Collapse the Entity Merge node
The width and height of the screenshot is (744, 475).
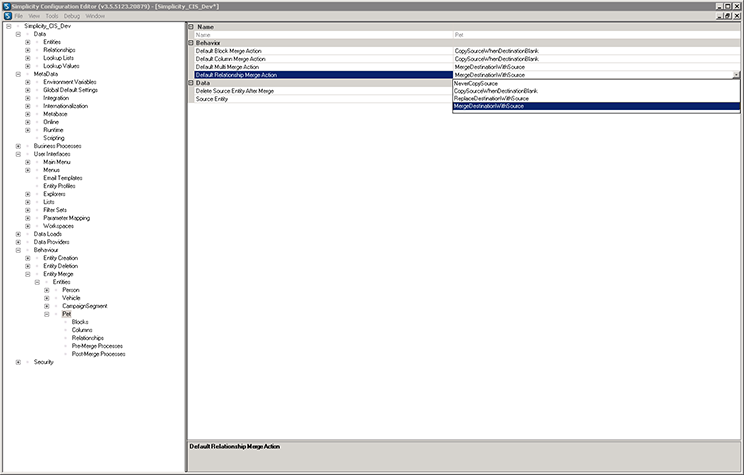click(28, 274)
